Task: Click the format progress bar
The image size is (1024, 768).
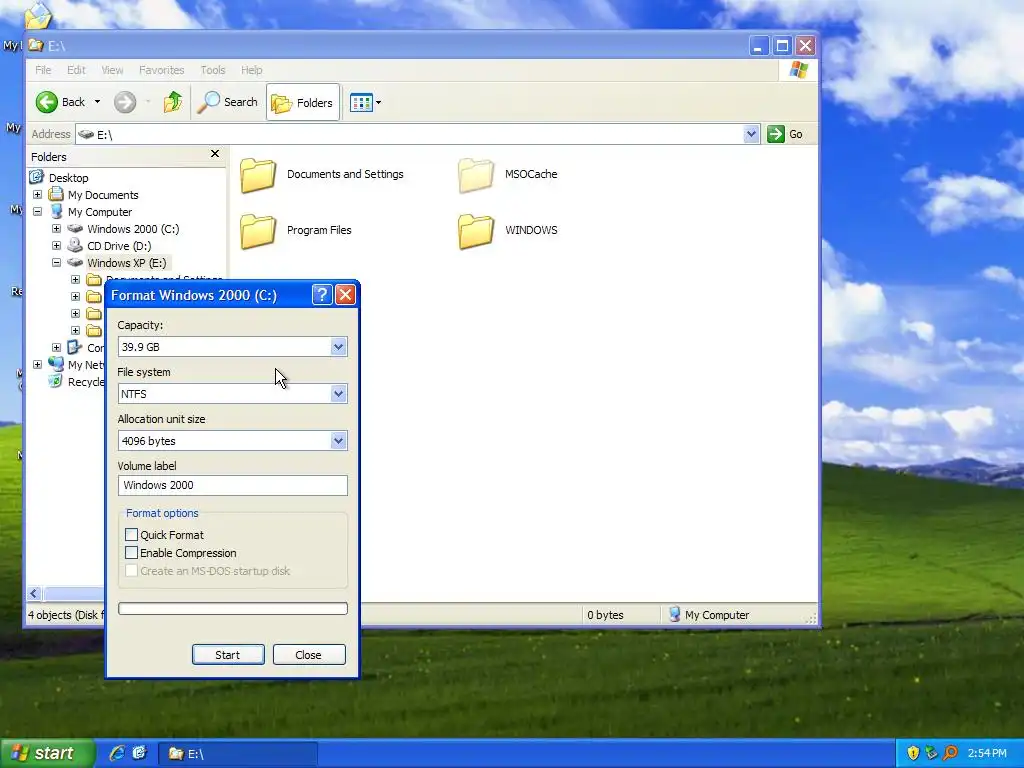Action: [x=232, y=609]
